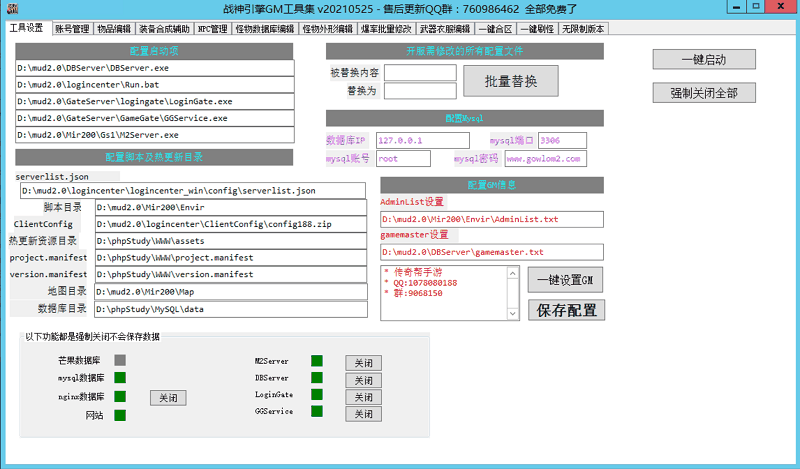The image size is (800, 469).
Task: Click the version.manifest path field
Action: pyautogui.click(x=231, y=275)
